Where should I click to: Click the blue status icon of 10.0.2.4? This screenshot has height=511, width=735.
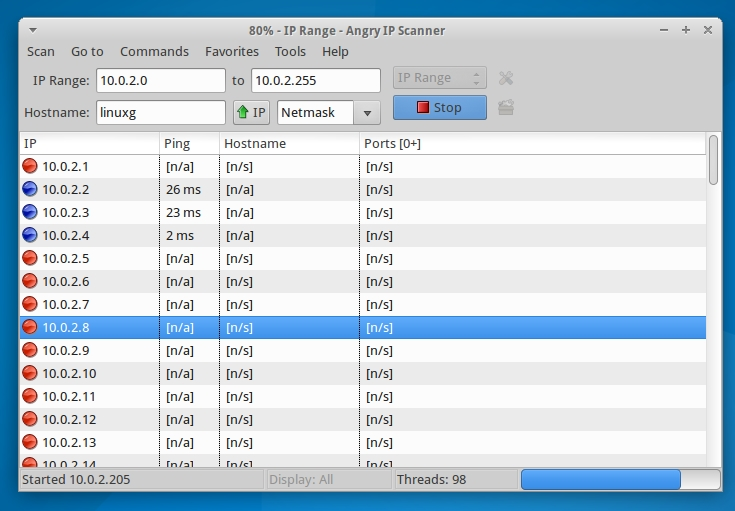point(30,235)
